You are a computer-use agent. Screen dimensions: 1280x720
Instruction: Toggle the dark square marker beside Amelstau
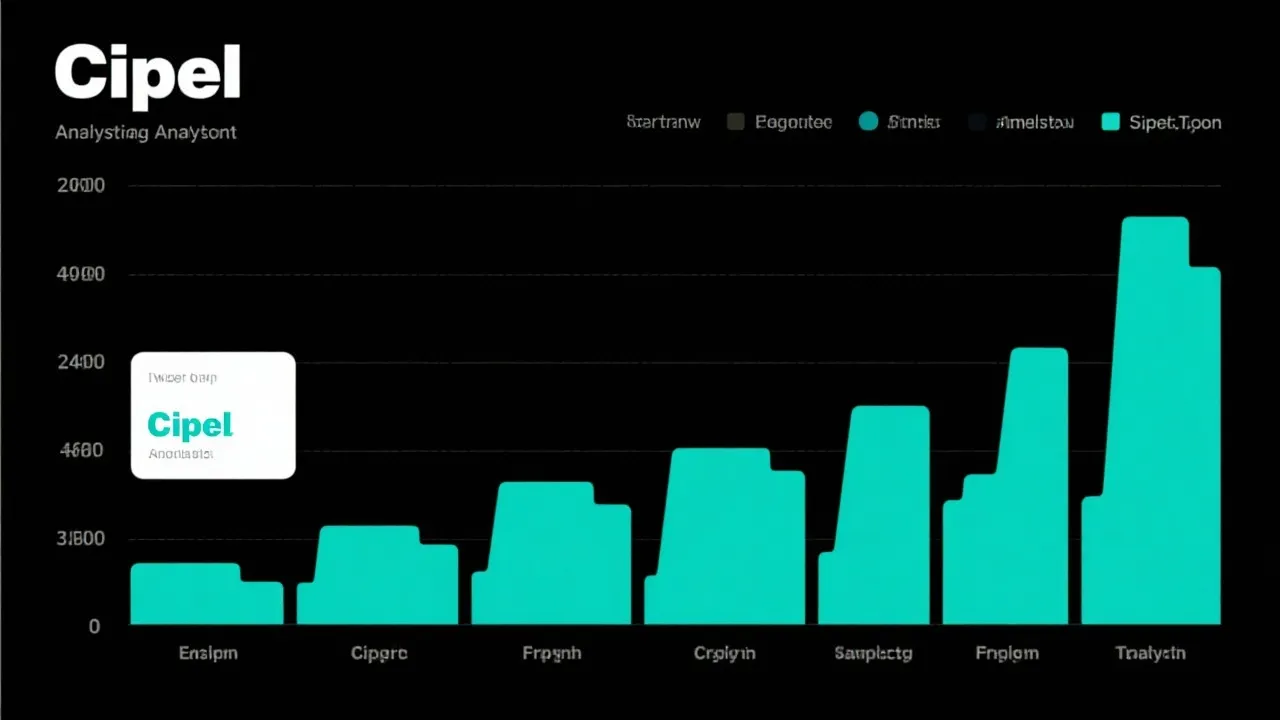click(977, 122)
